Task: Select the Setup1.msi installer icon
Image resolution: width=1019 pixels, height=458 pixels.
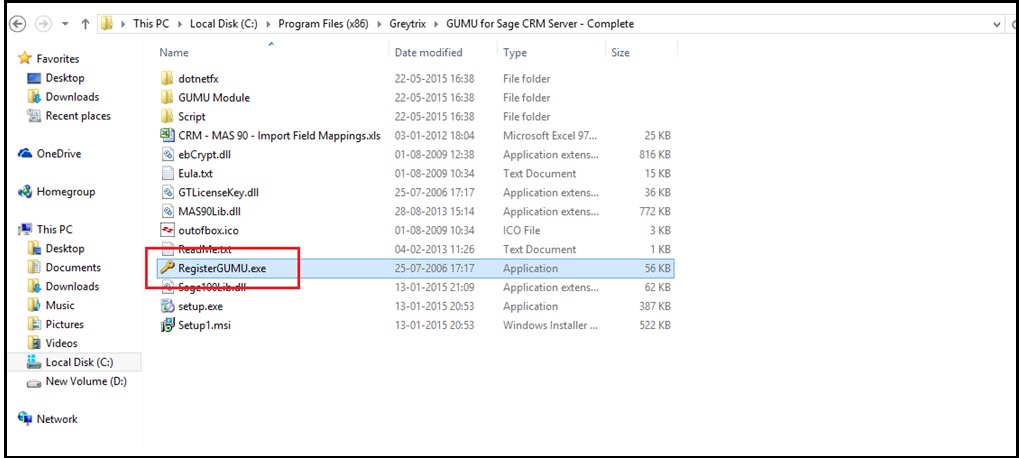Action: (x=167, y=325)
